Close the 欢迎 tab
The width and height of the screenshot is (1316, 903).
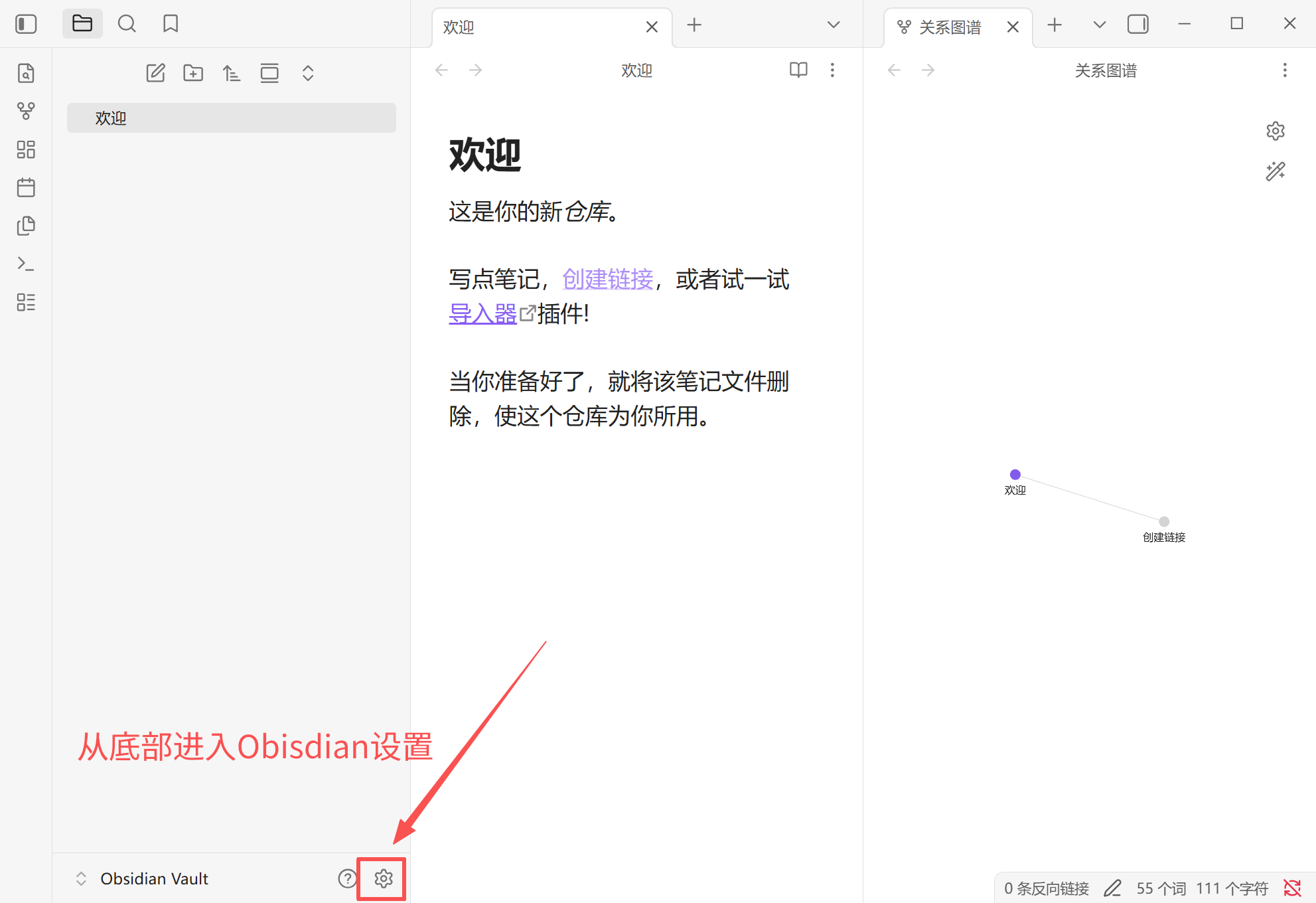point(652,27)
